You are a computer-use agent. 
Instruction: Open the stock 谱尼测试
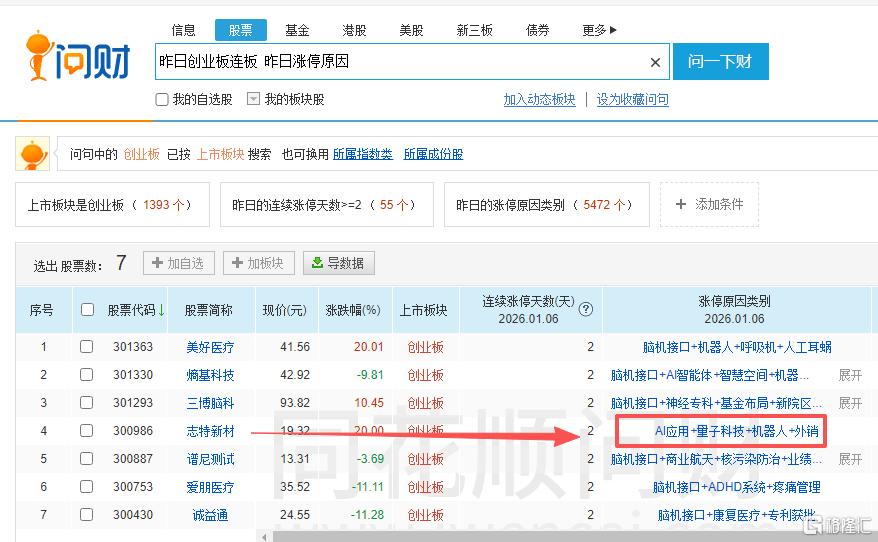(x=210, y=459)
